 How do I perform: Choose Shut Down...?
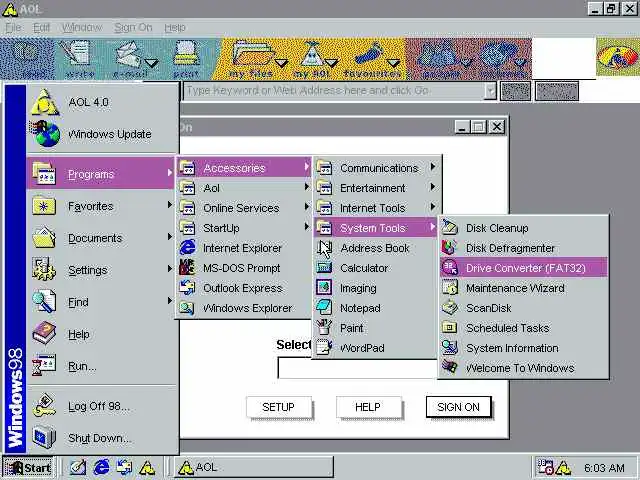pos(102,438)
